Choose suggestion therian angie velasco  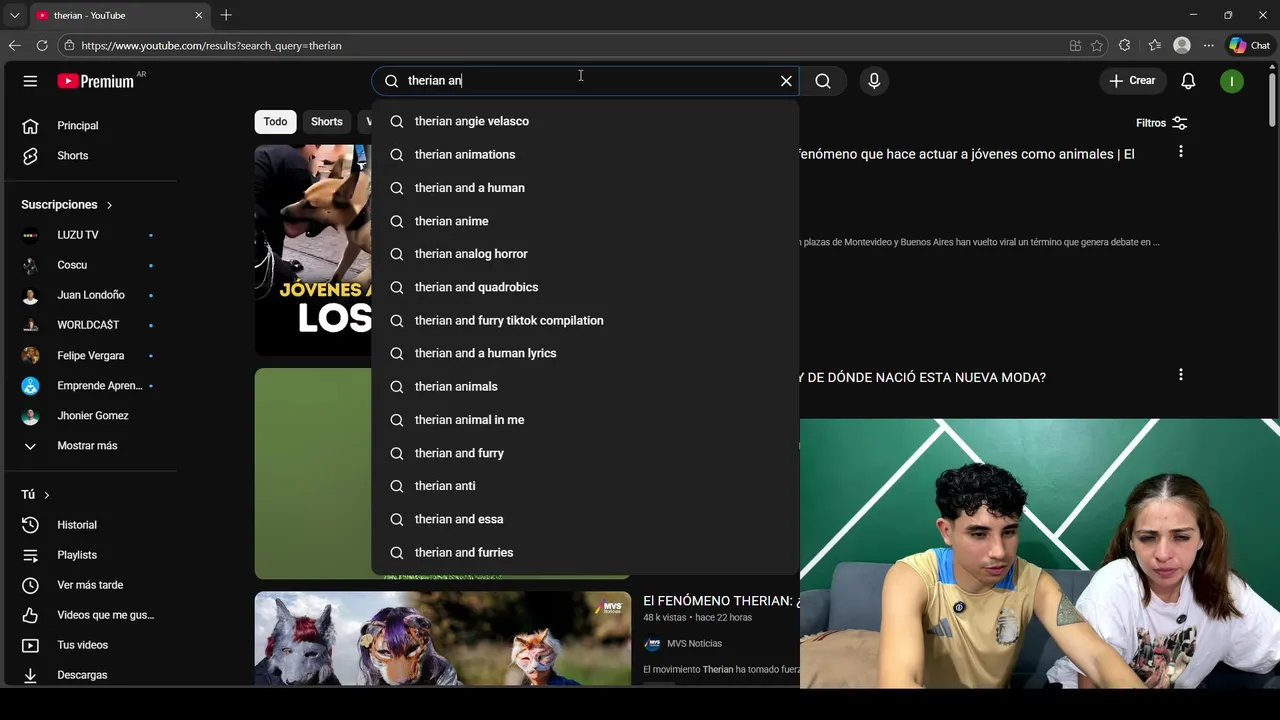pos(585,121)
